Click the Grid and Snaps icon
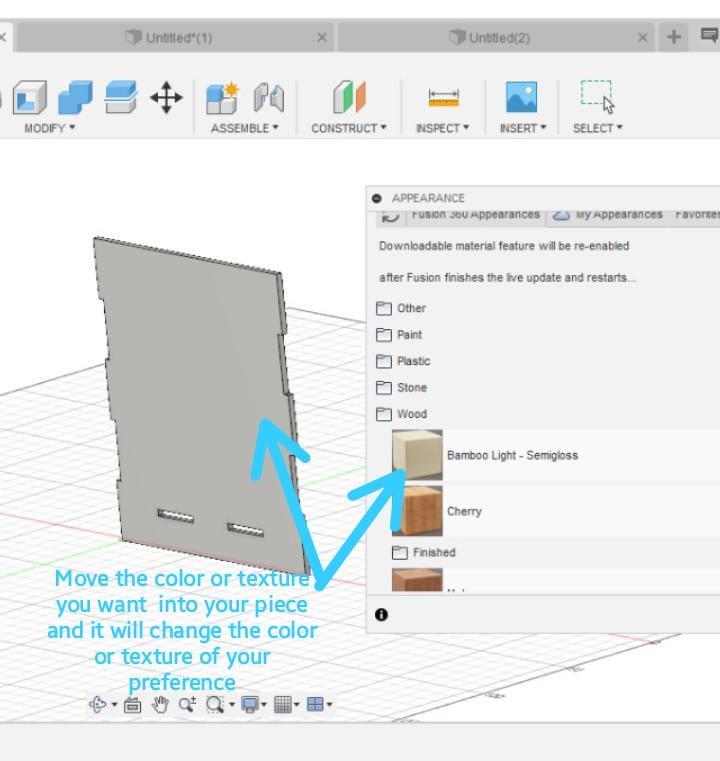Viewport: 720px width, 761px height. point(283,704)
